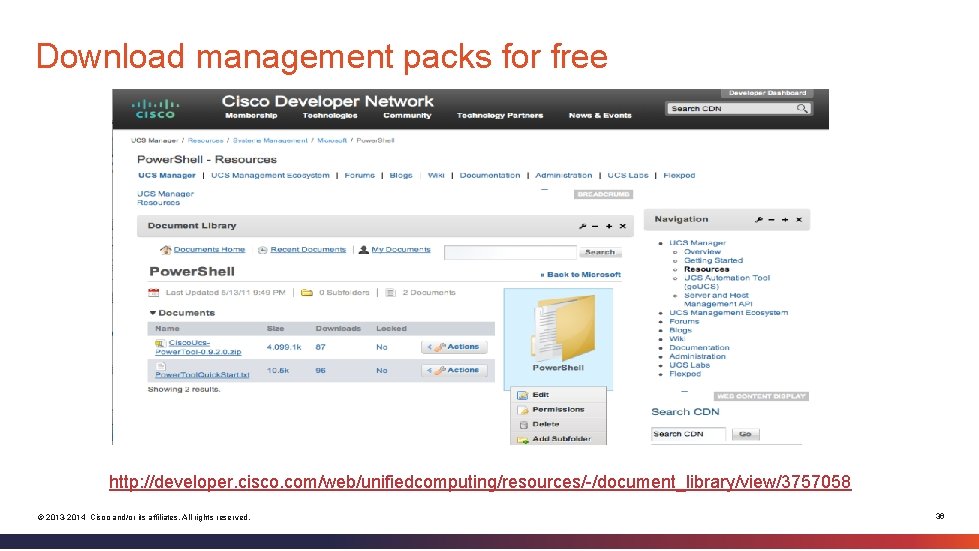
Task: Open the Membership menu in header
Action: click(x=251, y=115)
